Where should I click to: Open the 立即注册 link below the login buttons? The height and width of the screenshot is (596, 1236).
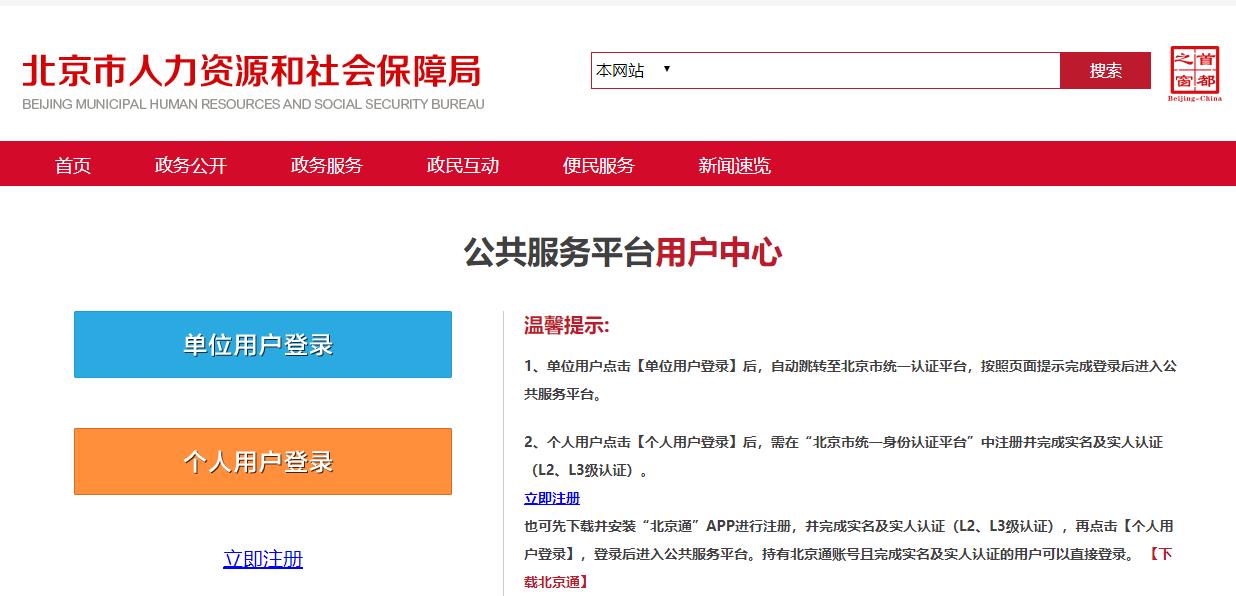point(263,559)
